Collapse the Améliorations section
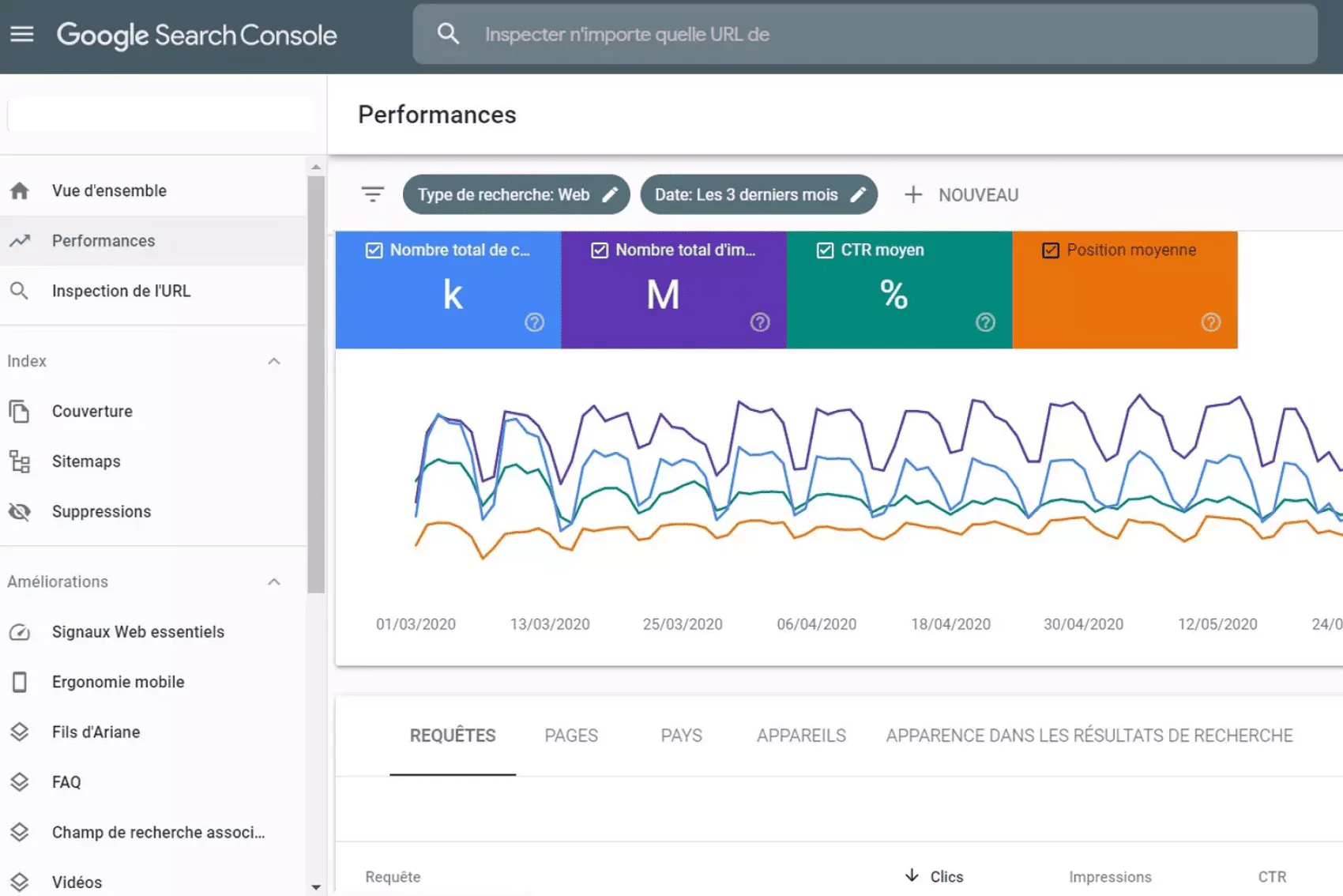 click(274, 582)
